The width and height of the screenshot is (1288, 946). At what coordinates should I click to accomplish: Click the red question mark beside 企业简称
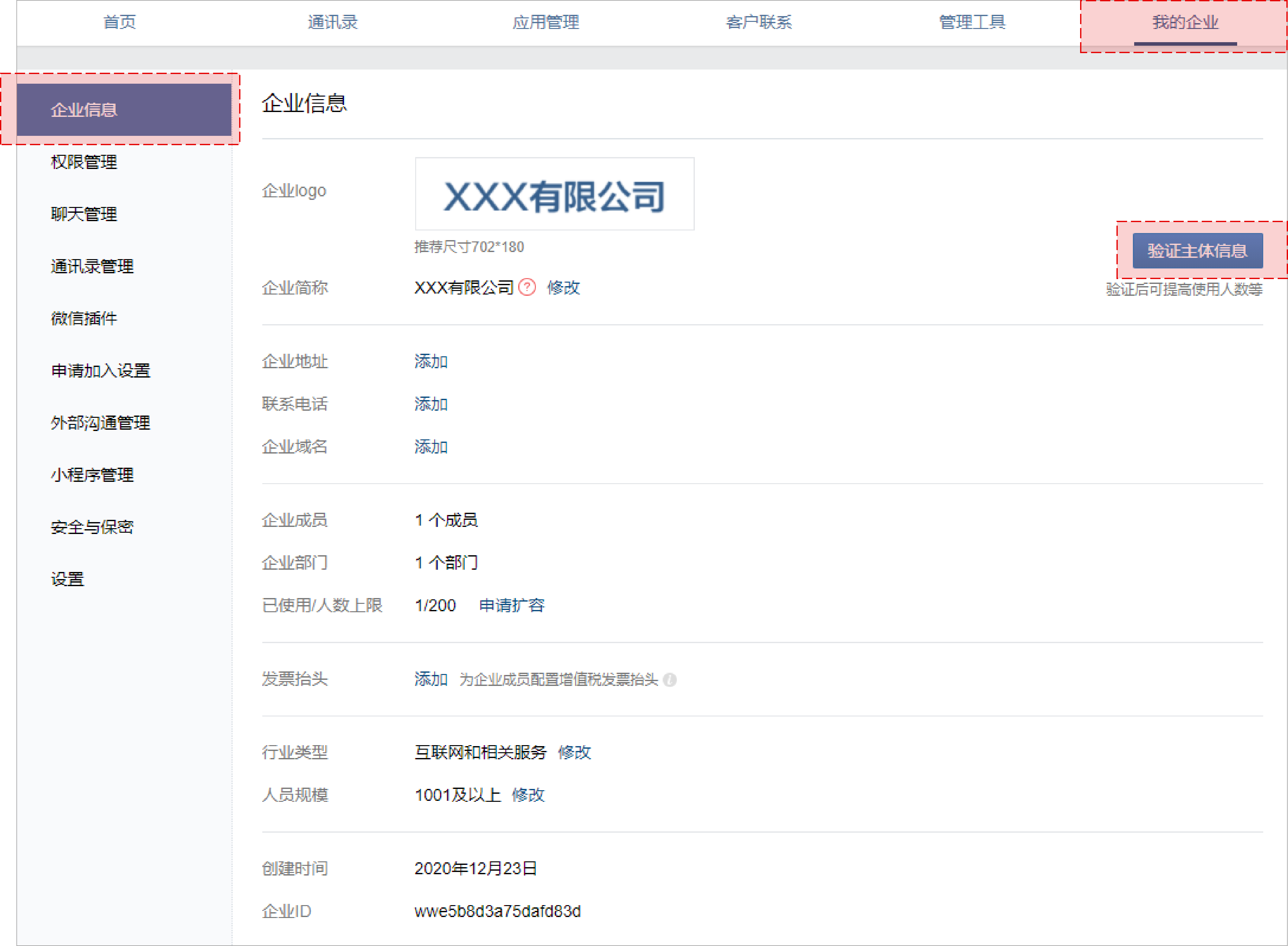point(527,287)
